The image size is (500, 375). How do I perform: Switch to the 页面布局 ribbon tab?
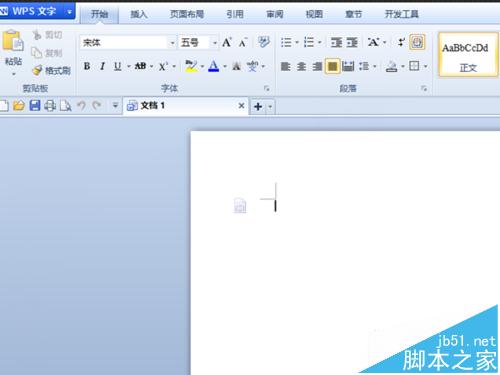pos(187,14)
